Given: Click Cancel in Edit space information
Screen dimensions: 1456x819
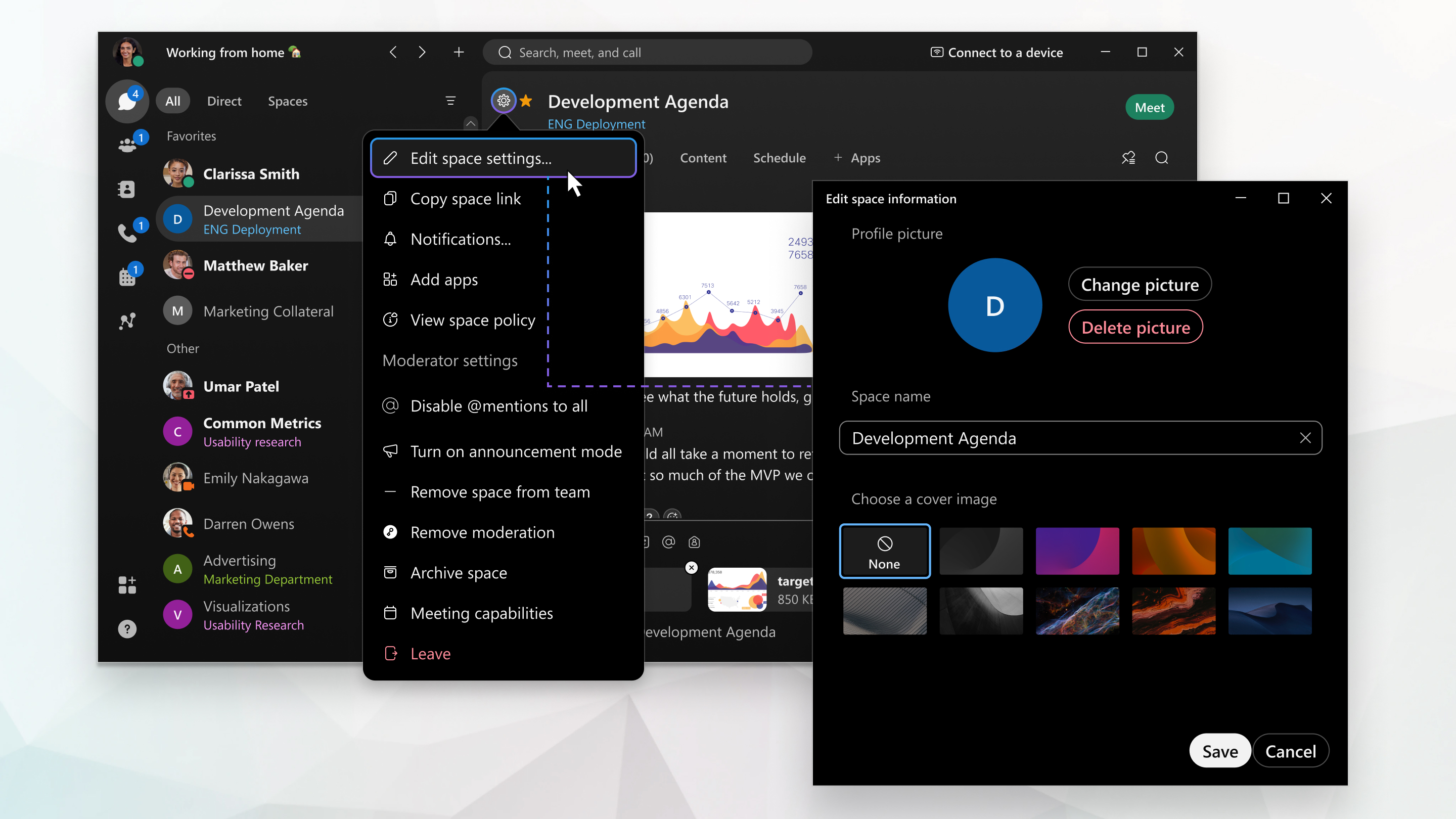Looking at the screenshot, I should pos(1290,751).
